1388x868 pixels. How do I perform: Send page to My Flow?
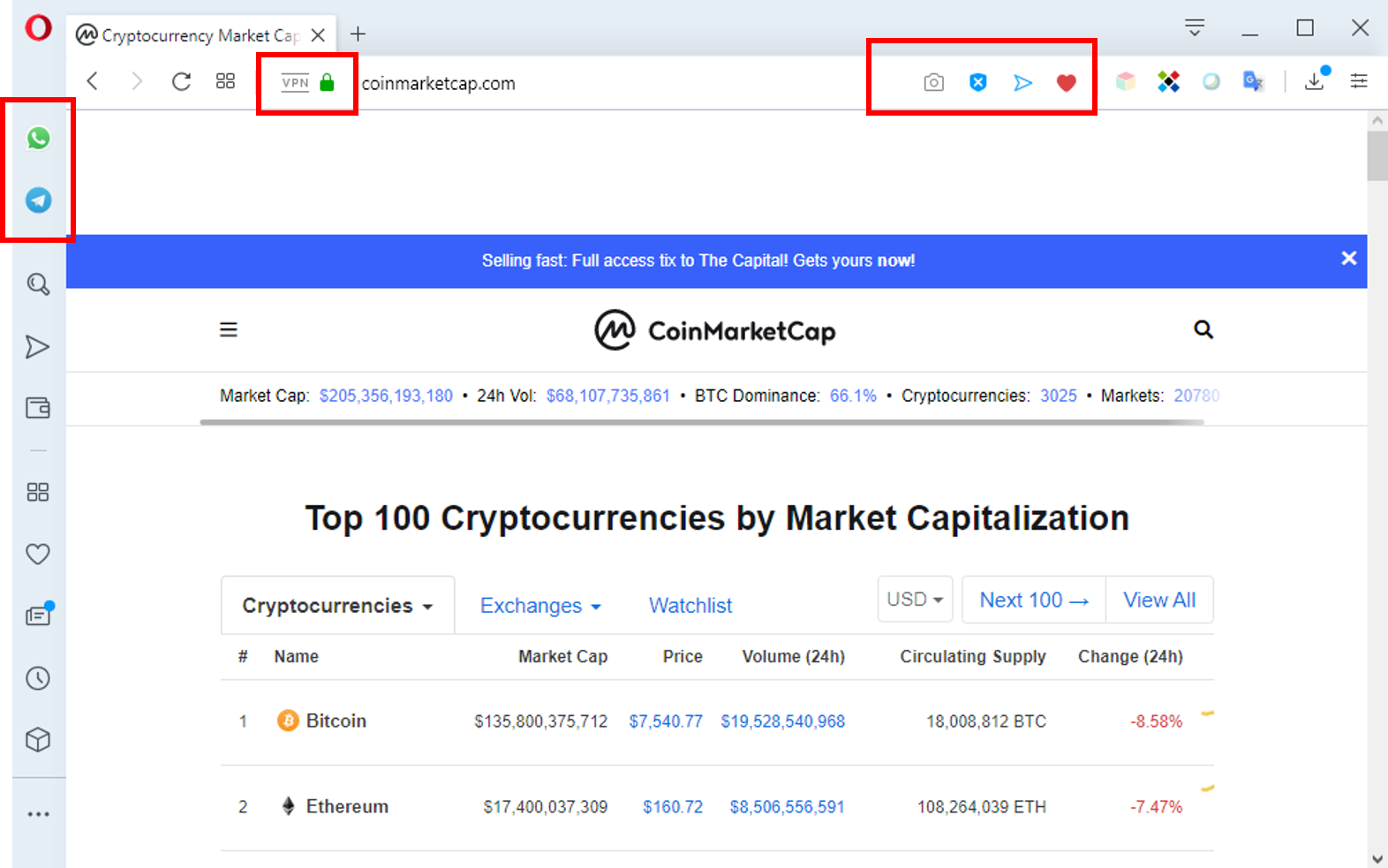click(1022, 83)
